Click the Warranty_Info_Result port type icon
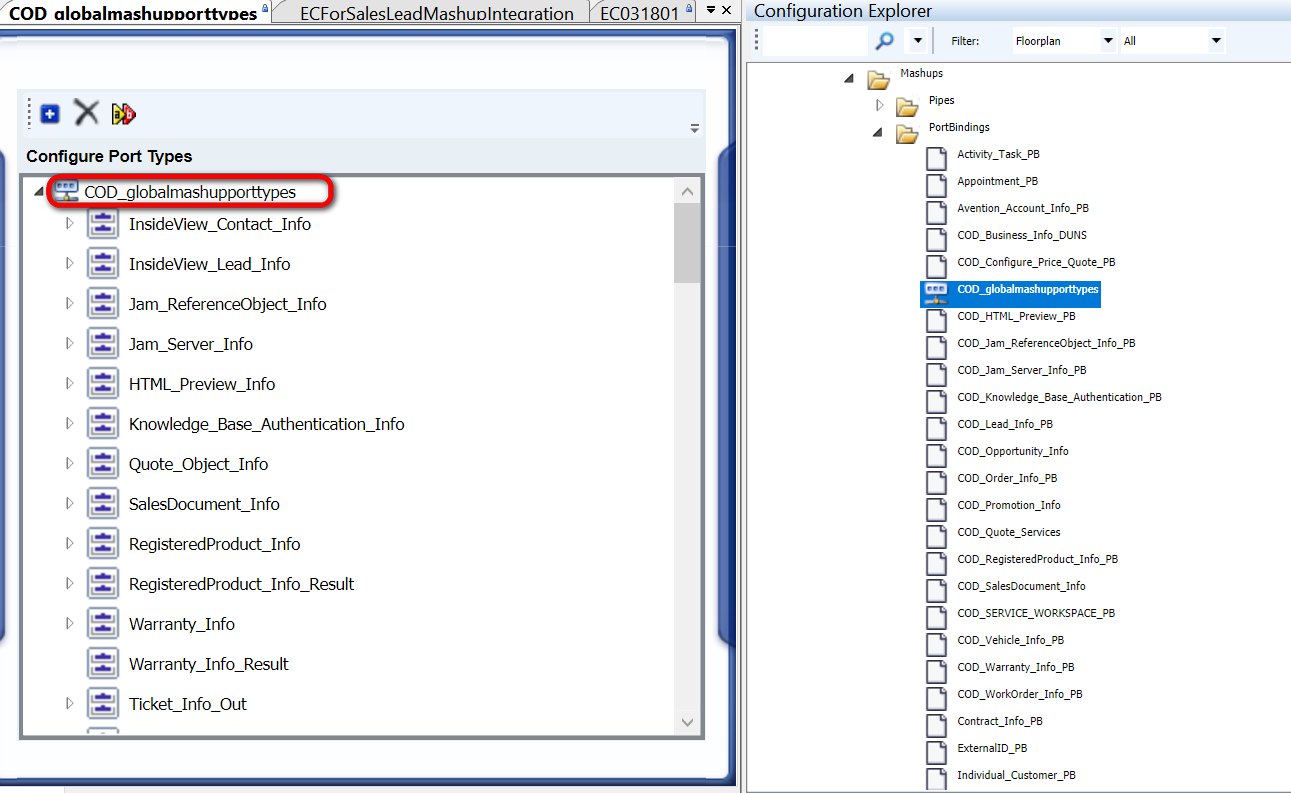The width and height of the screenshot is (1291, 793). [x=103, y=664]
